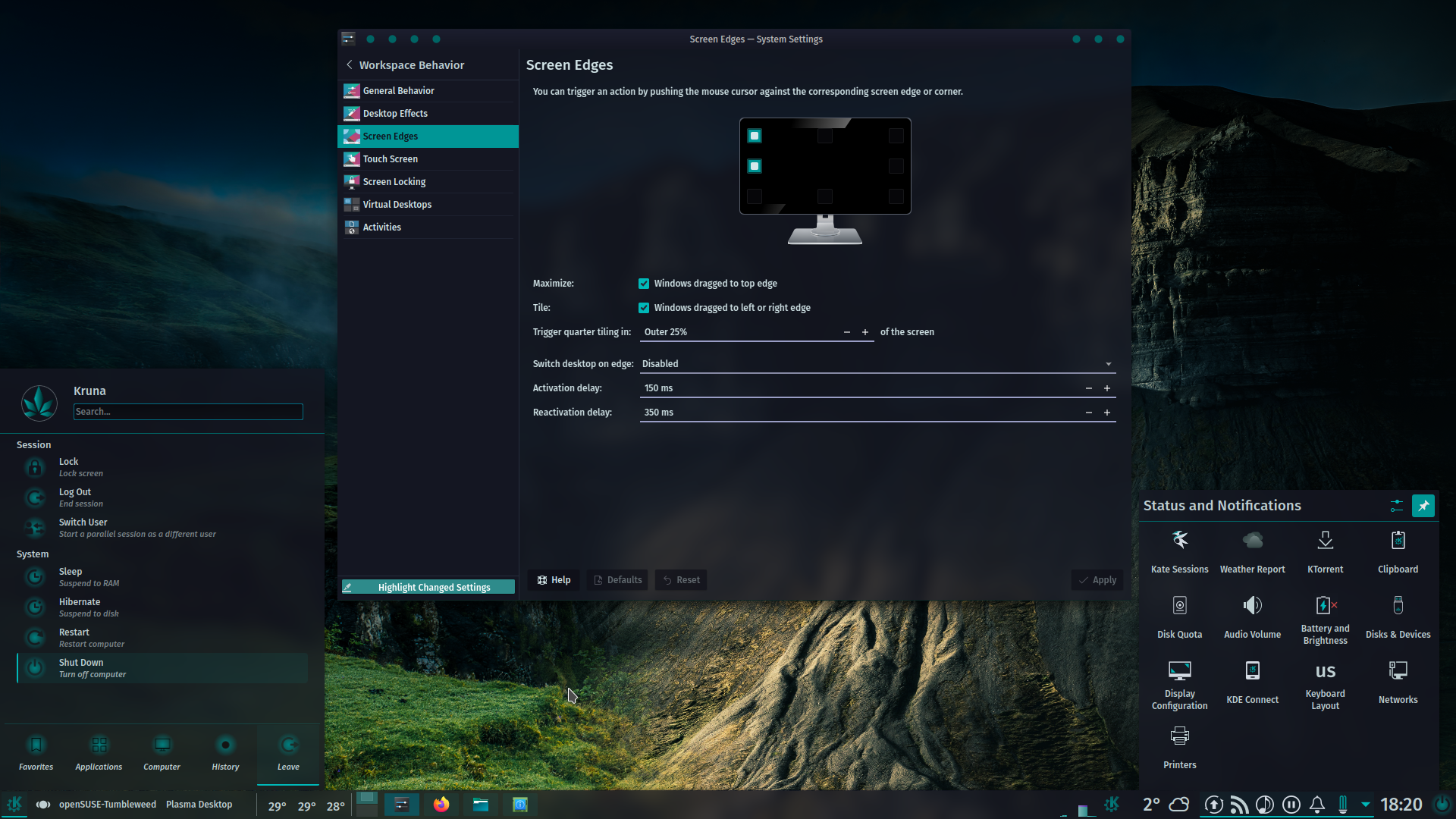Launch Firefox from the taskbar
Screen dimensions: 1456x819
point(441,805)
